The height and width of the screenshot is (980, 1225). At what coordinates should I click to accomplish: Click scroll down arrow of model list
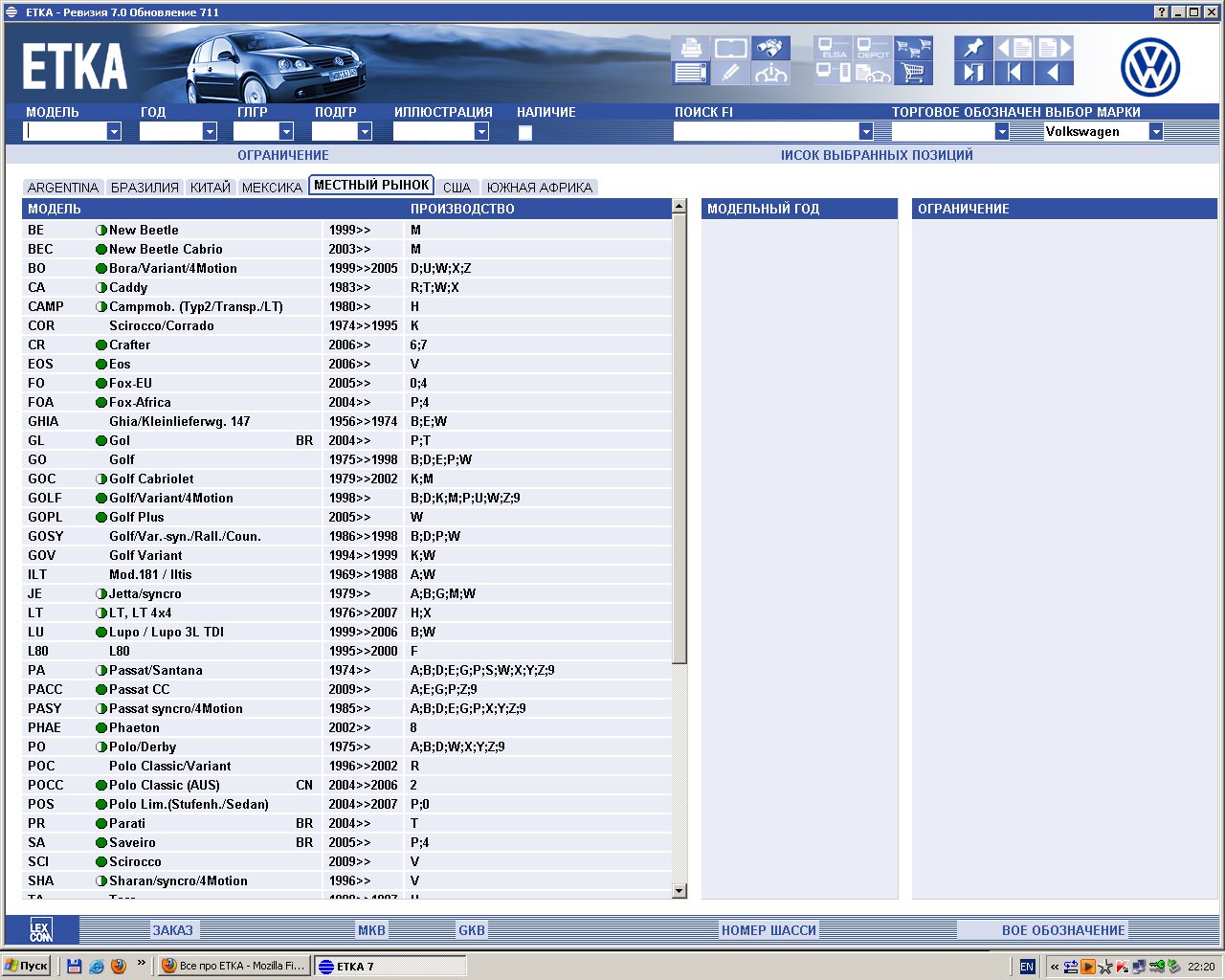679,891
